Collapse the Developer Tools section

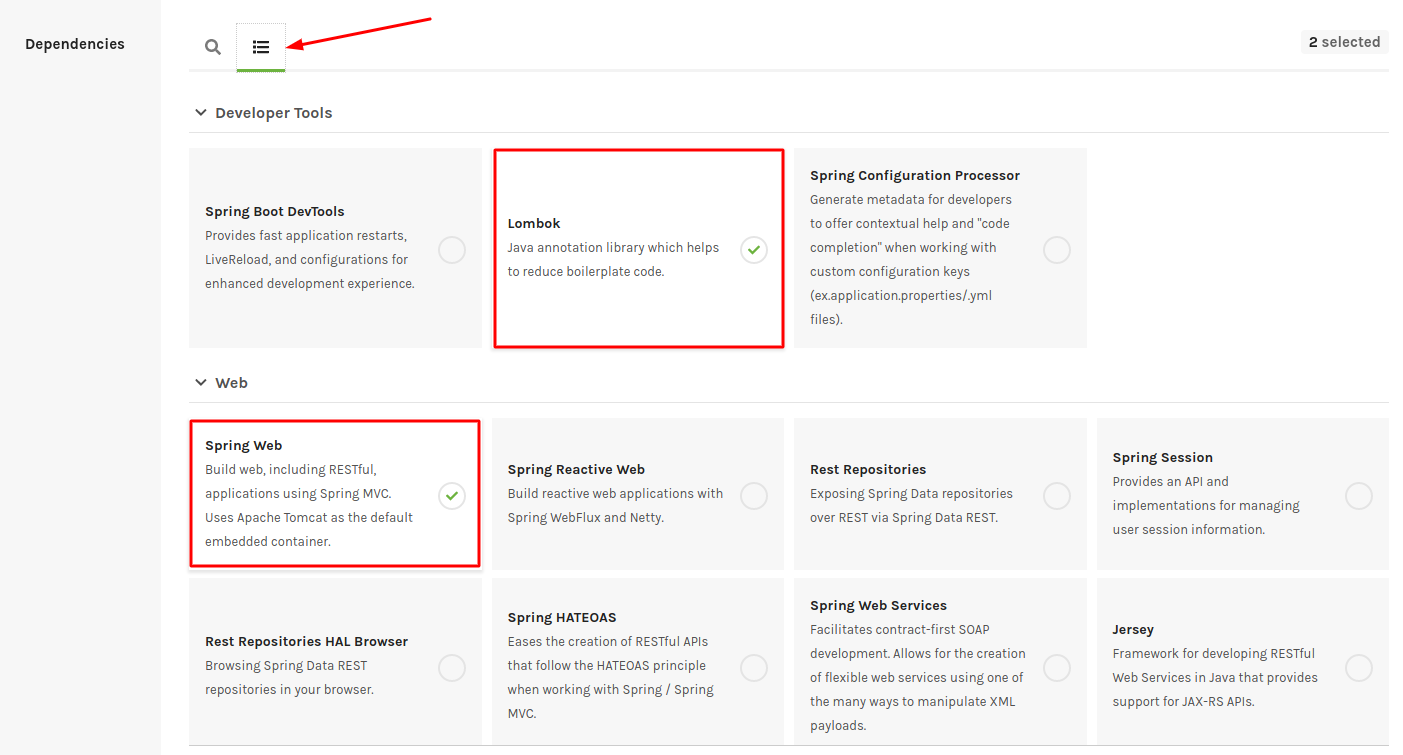pos(201,113)
